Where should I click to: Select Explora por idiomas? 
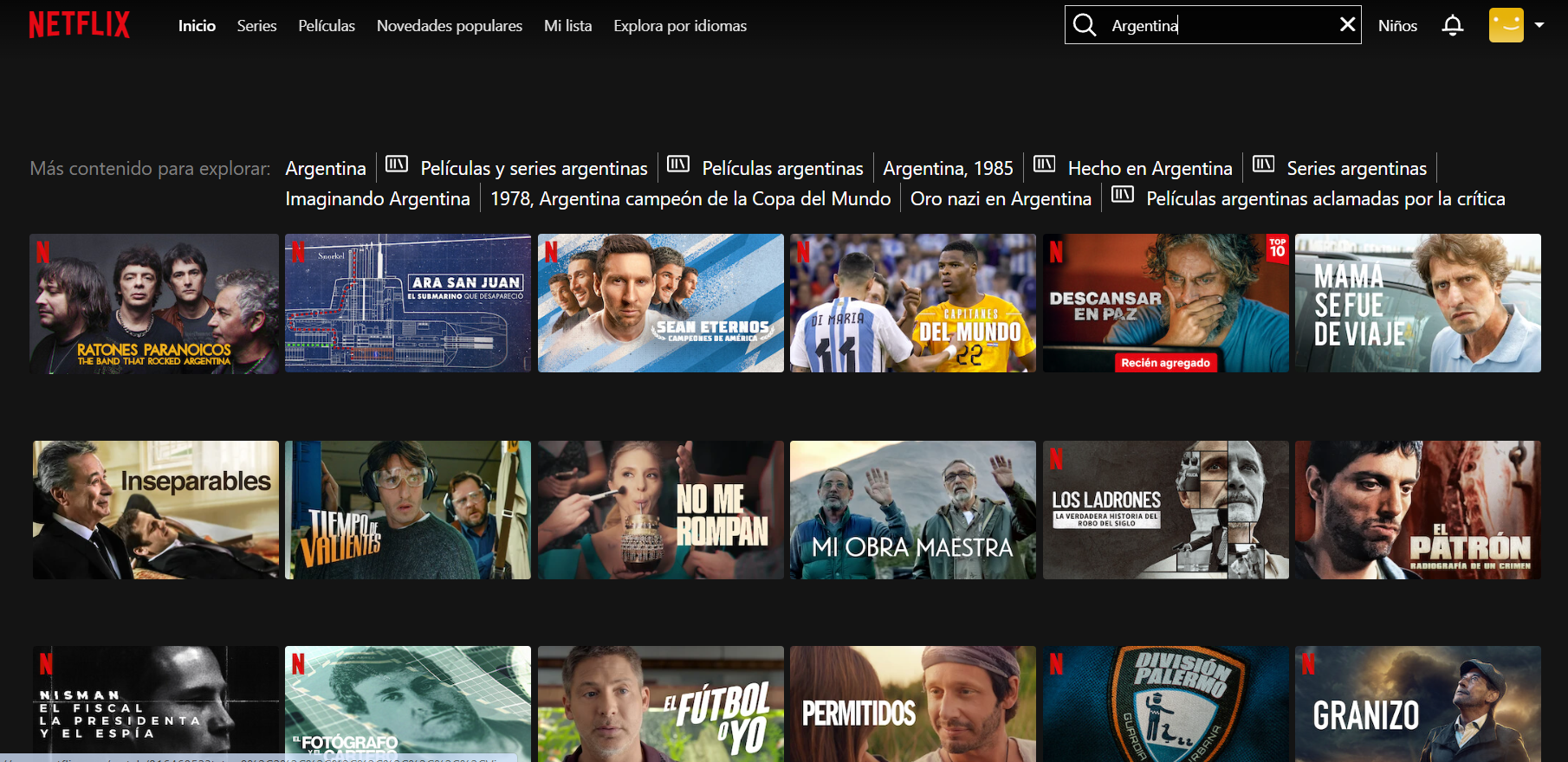pos(680,26)
